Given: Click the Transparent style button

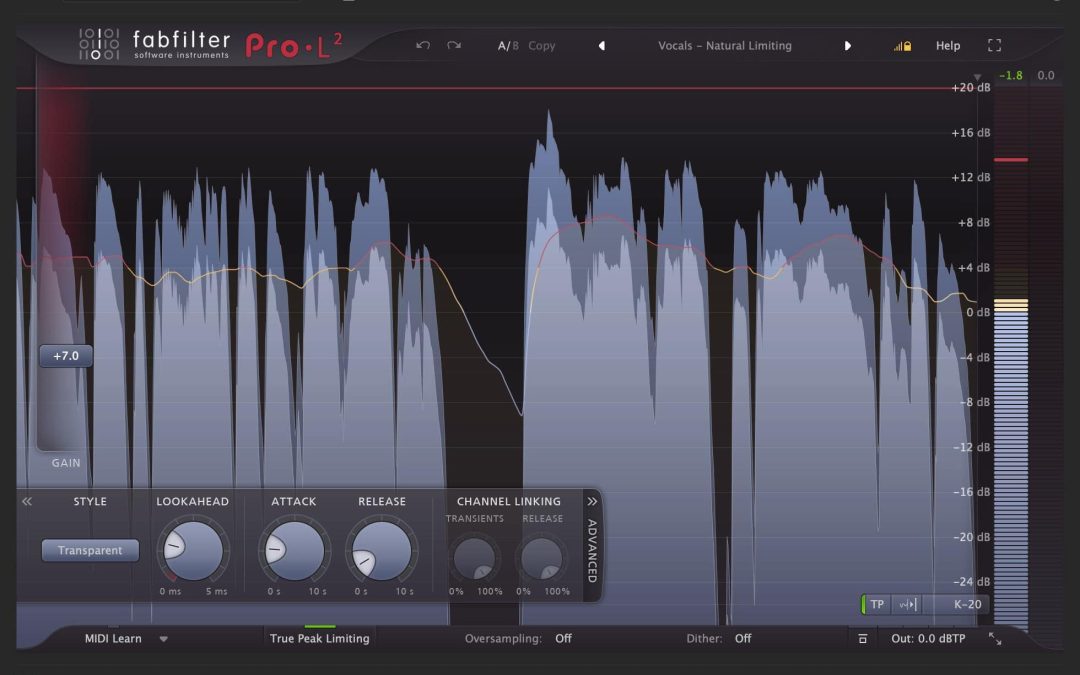Looking at the screenshot, I should coord(90,550).
